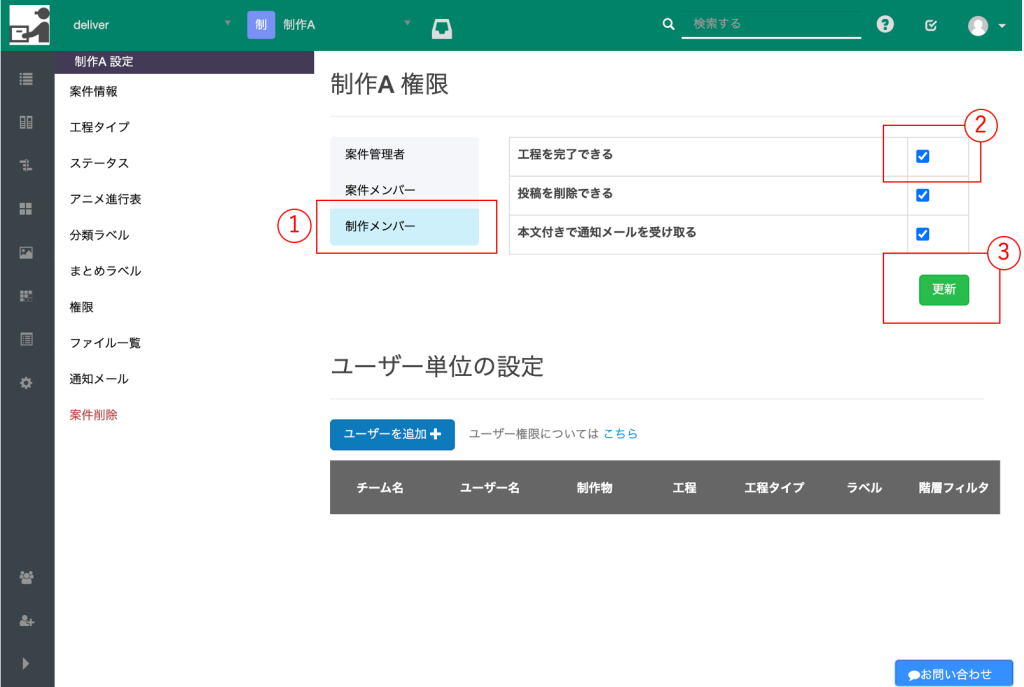Click the search magnifier icon
This screenshot has width=1024, height=687.
coord(668,24)
